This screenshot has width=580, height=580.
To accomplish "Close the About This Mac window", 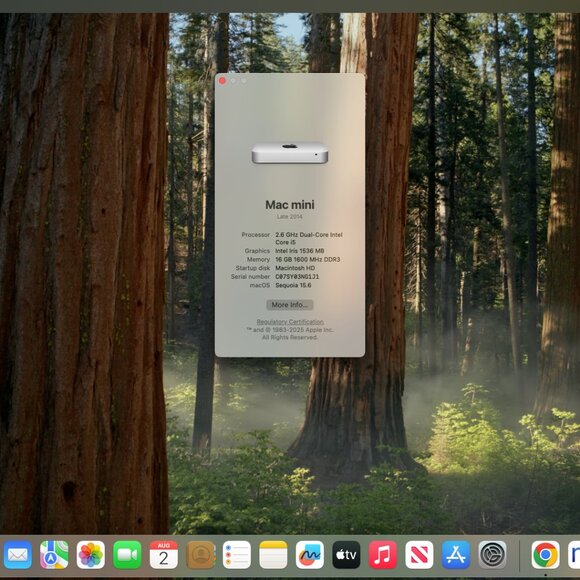I will click(222, 81).
